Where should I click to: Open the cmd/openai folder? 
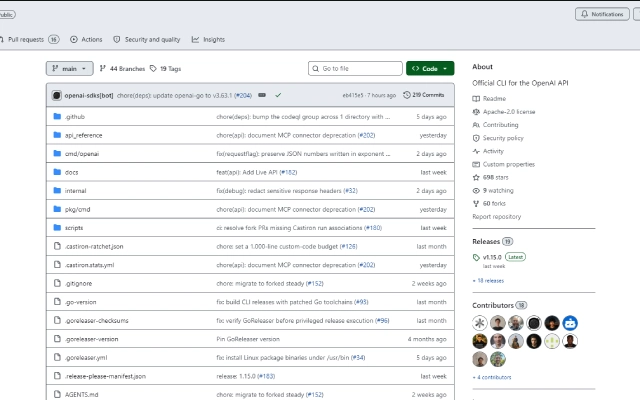tap(82, 154)
